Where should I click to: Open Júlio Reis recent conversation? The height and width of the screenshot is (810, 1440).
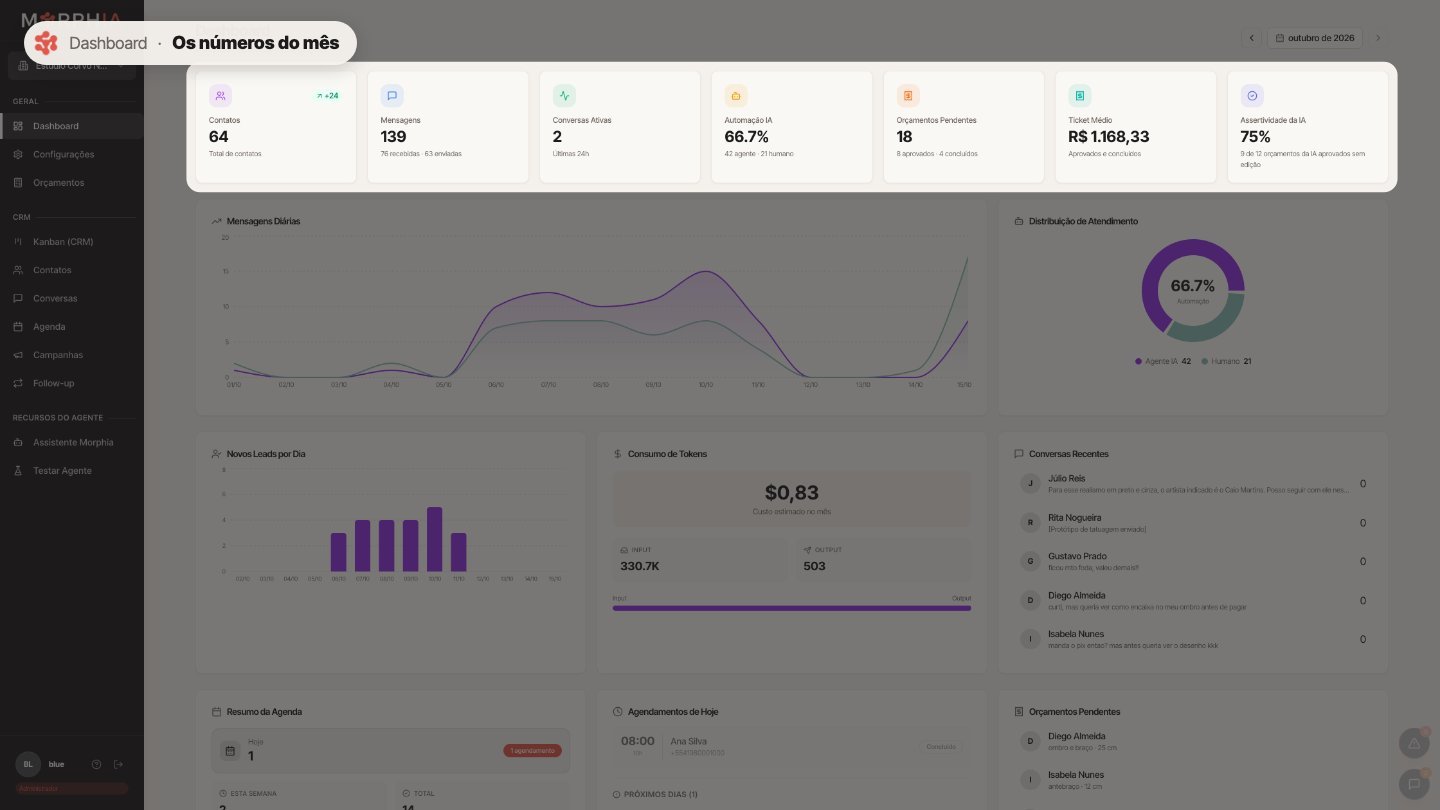1193,484
